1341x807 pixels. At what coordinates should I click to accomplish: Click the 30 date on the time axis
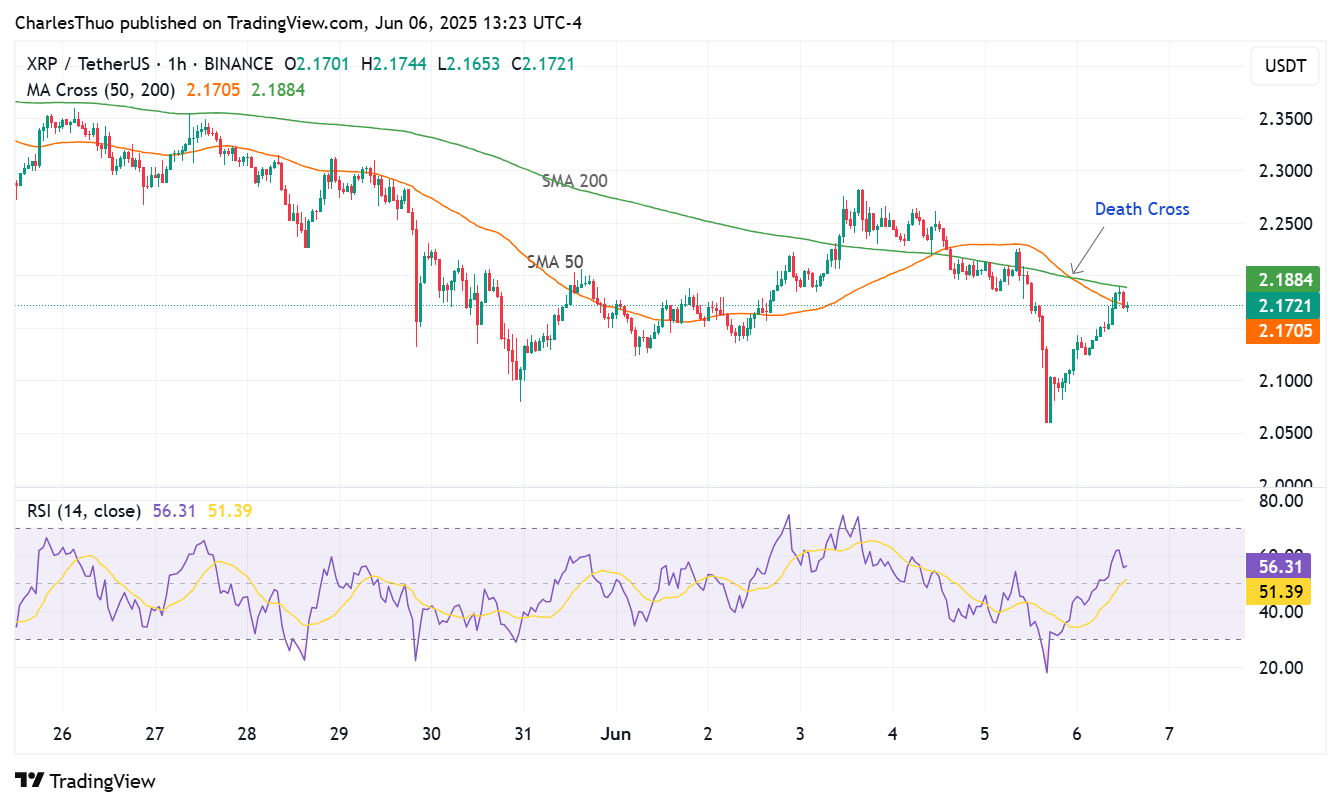[431, 733]
